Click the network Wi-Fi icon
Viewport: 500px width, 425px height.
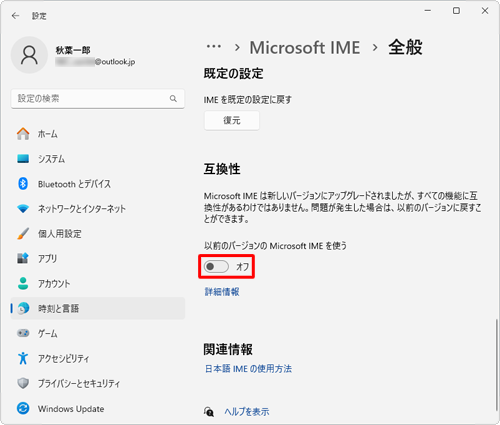pos(23,209)
